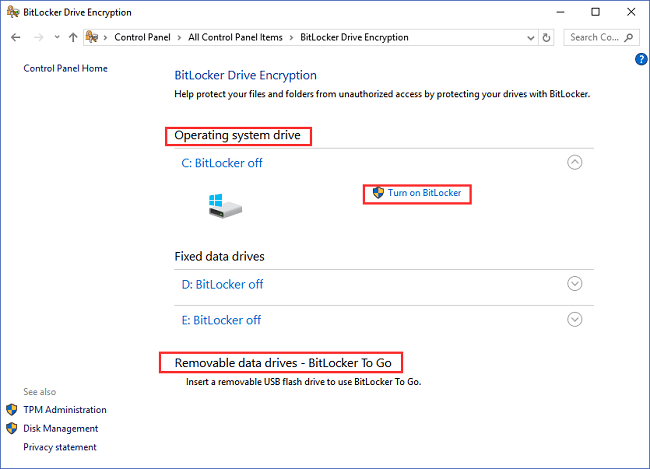Click the Turn on BitLocker link
This screenshot has width=650, height=469.
425,193
